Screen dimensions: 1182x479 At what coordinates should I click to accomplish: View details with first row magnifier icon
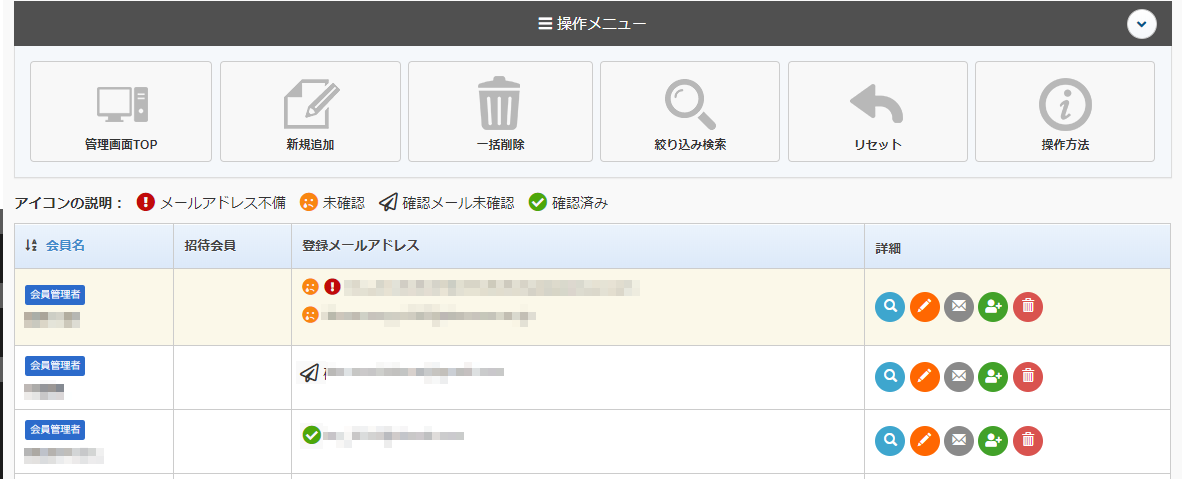tap(890, 307)
